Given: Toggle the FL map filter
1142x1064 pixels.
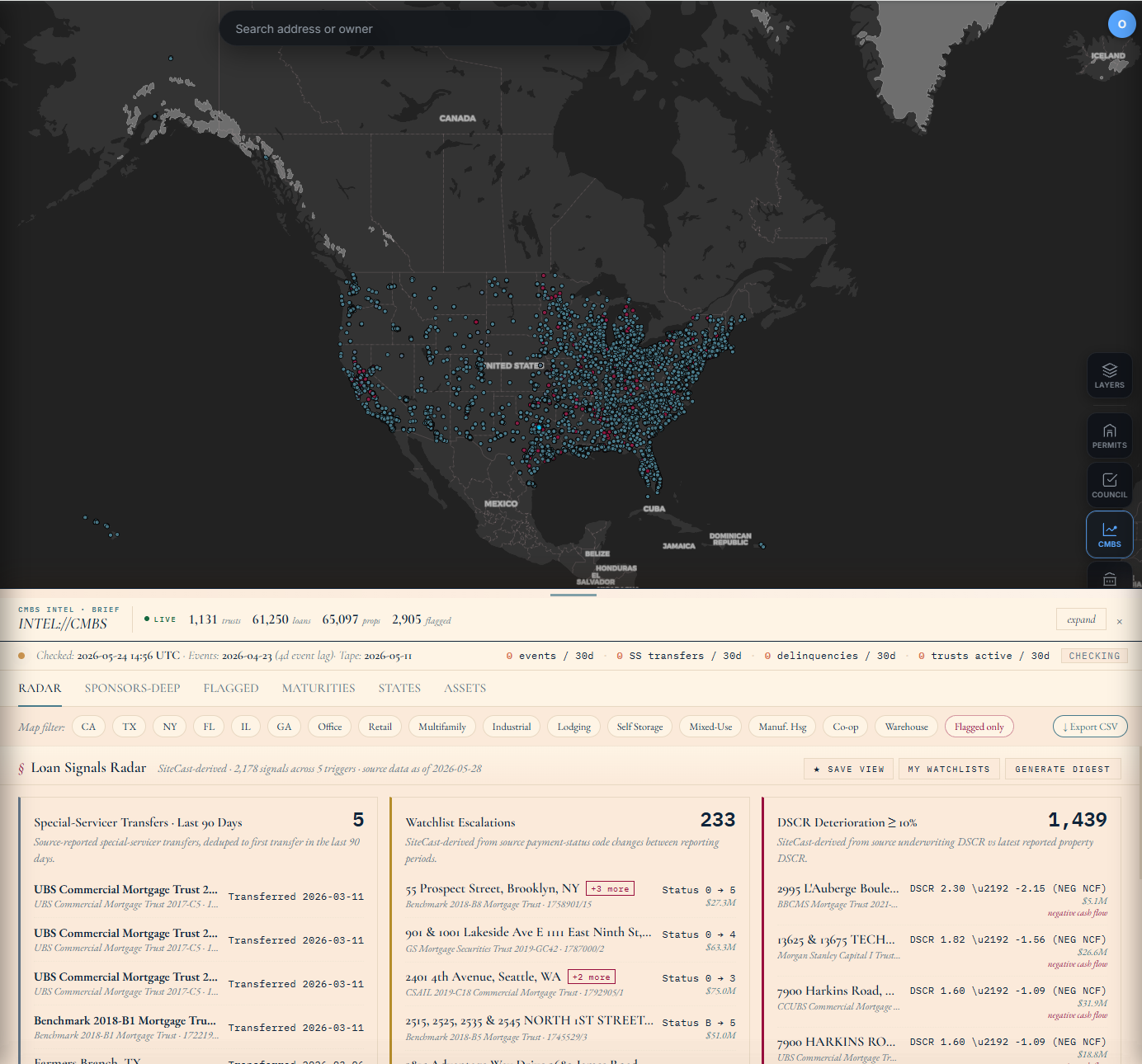Looking at the screenshot, I should (x=209, y=727).
